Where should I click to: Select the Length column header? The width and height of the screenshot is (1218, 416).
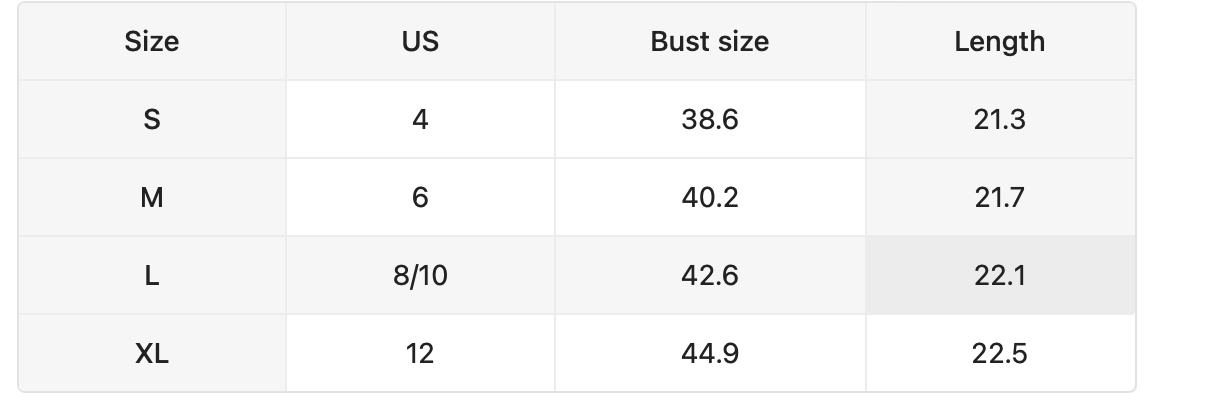(x=1000, y=42)
